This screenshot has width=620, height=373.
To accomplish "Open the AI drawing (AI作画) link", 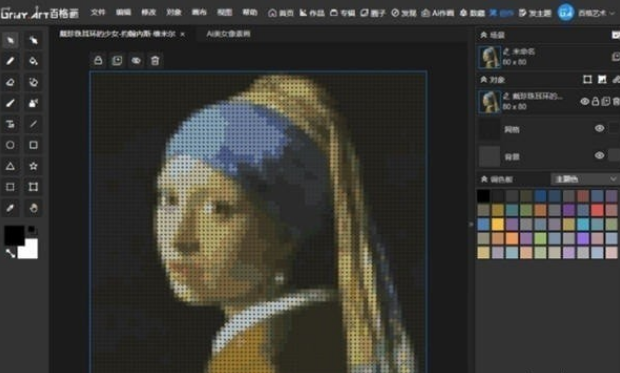I will click(x=437, y=13).
